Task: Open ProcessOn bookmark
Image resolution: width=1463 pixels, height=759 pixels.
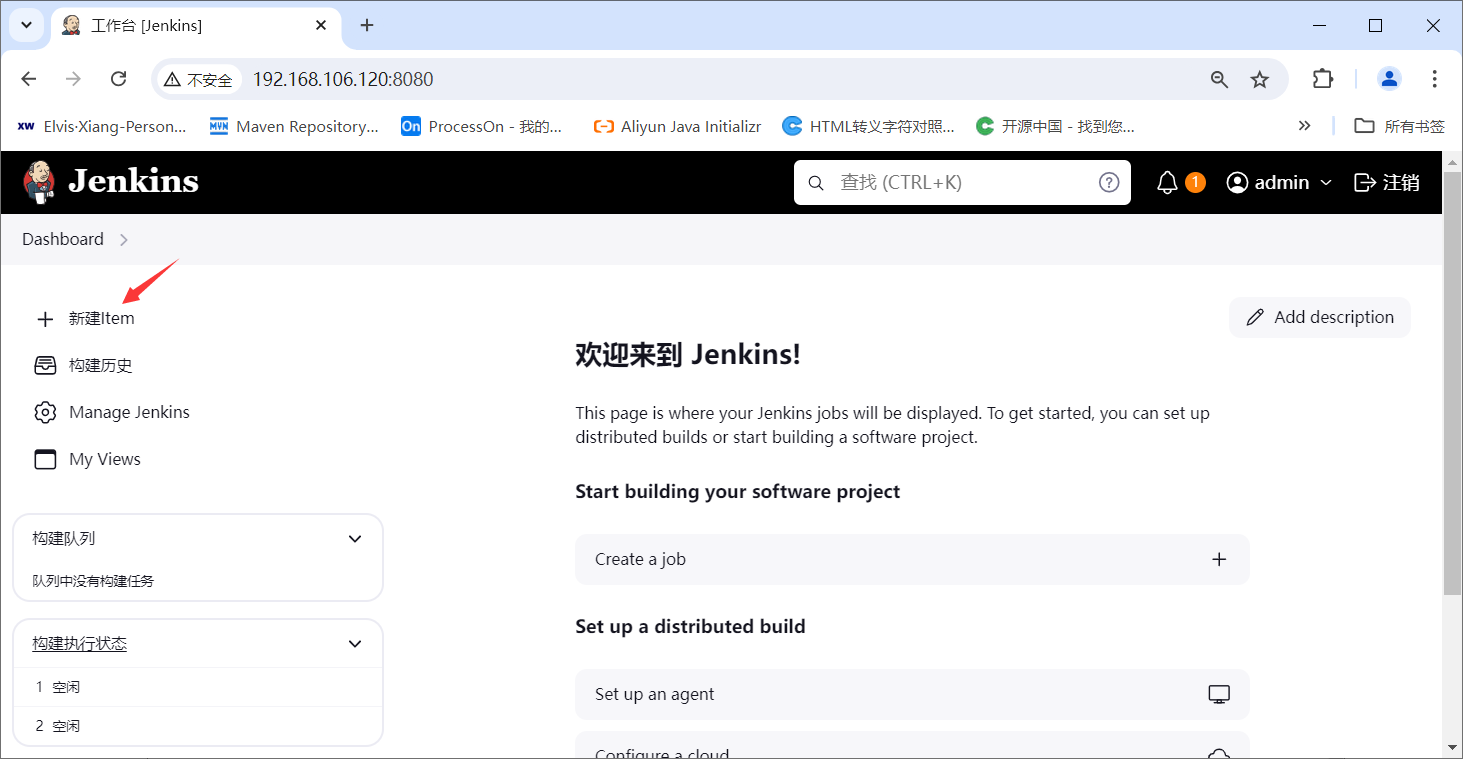Action: tap(482, 126)
